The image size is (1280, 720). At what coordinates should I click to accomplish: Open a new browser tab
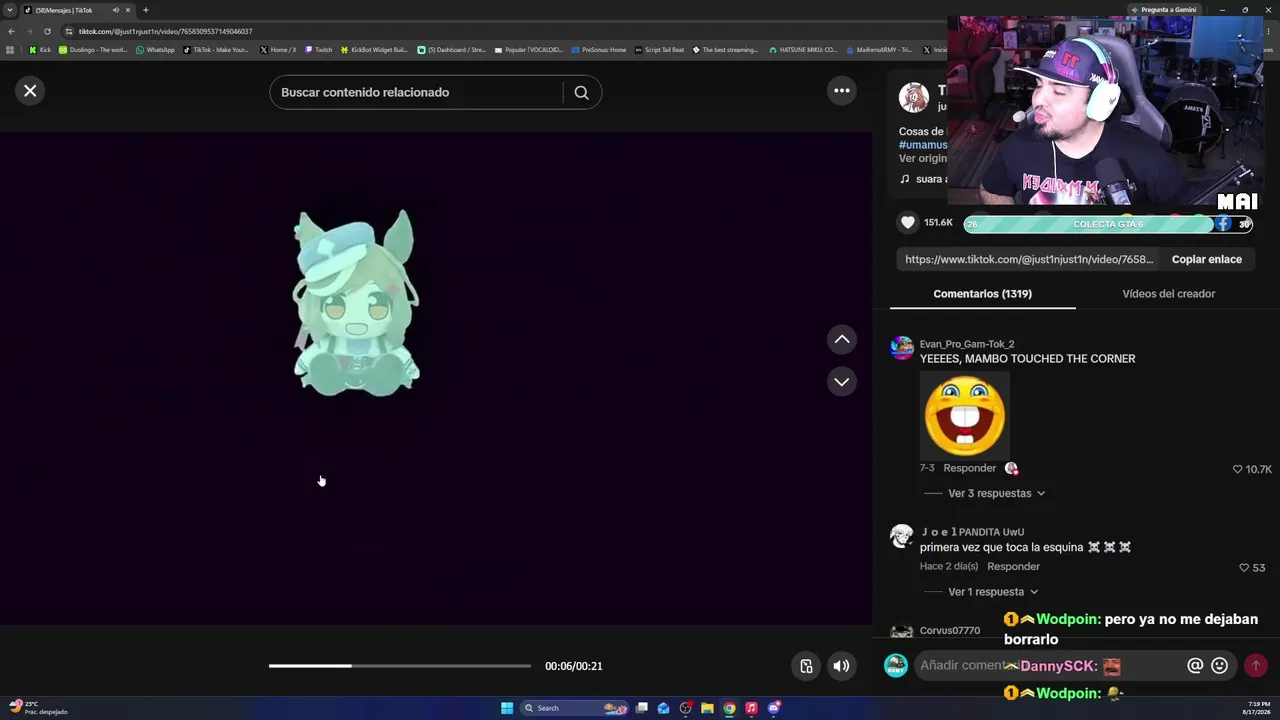coord(145,10)
